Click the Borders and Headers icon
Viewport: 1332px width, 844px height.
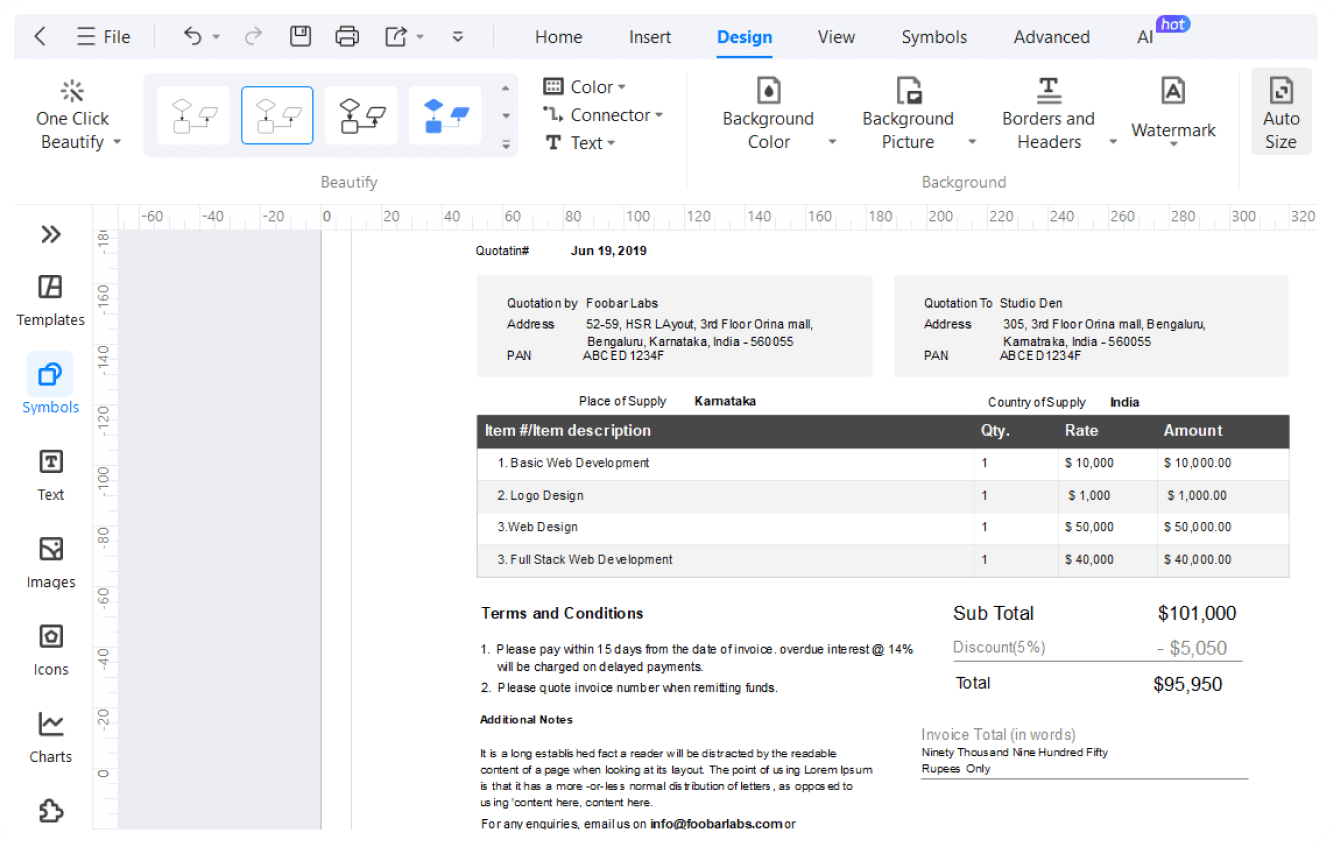pos(1048,91)
